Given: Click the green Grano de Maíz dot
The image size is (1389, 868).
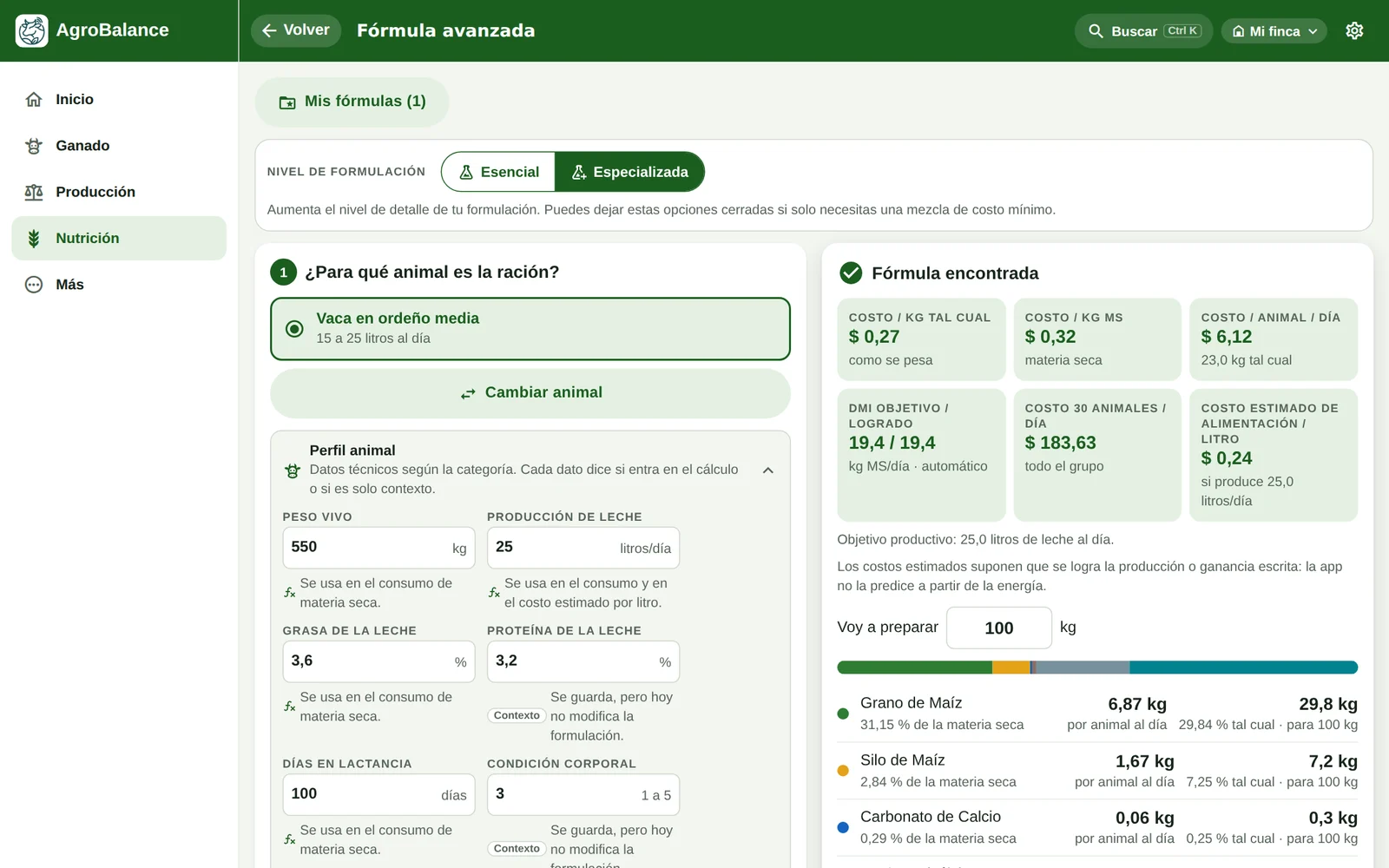Looking at the screenshot, I should click(x=842, y=713).
